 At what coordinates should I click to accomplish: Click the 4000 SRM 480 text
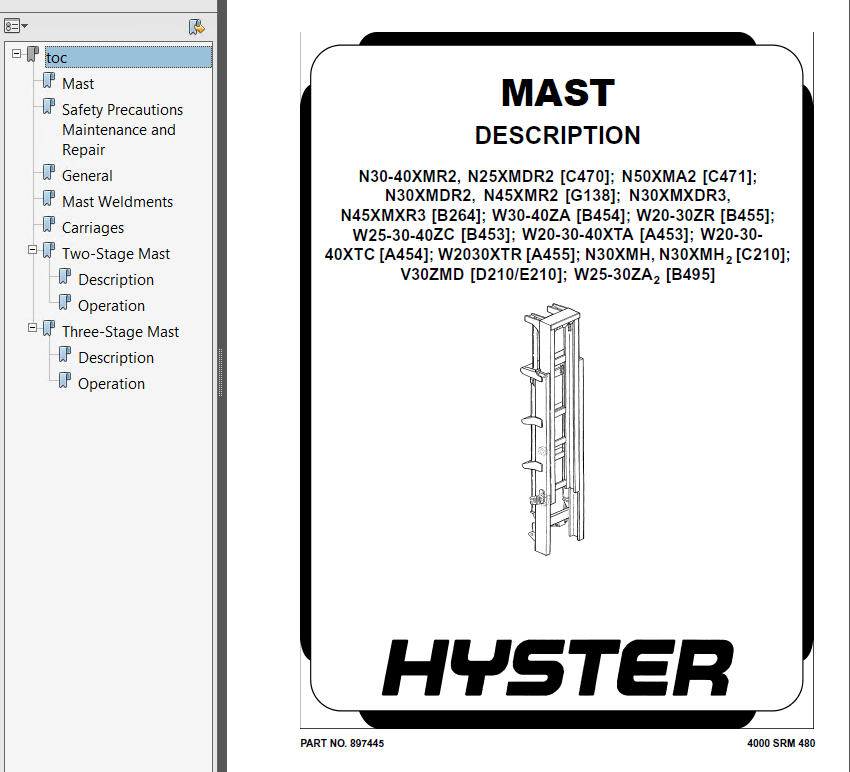point(781,743)
